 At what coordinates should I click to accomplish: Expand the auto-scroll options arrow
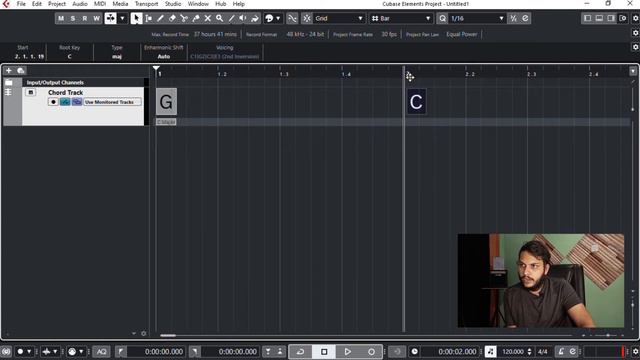(x=122, y=18)
